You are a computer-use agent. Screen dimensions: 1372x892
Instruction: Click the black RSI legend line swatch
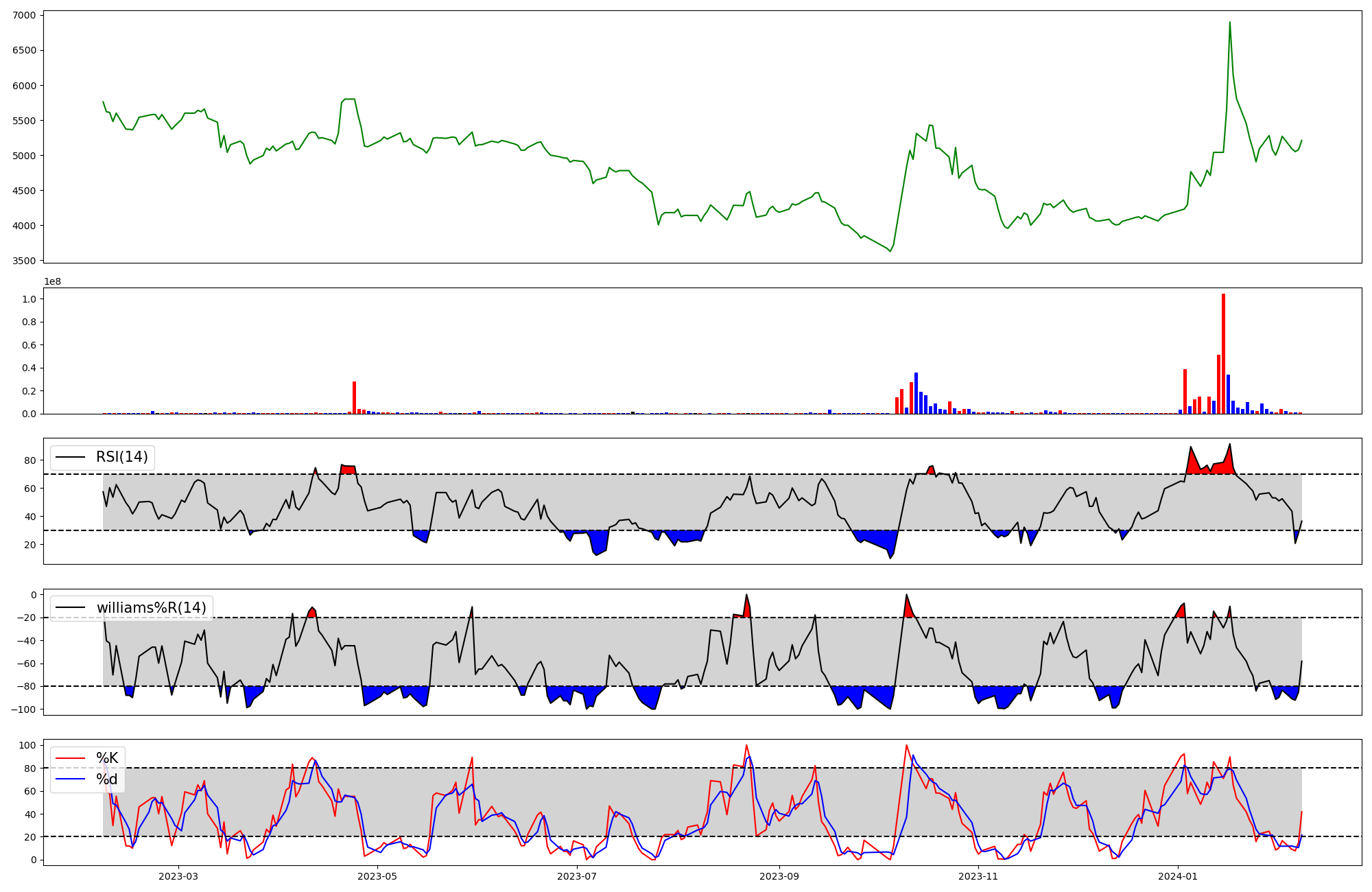click(x=70, y=457)
